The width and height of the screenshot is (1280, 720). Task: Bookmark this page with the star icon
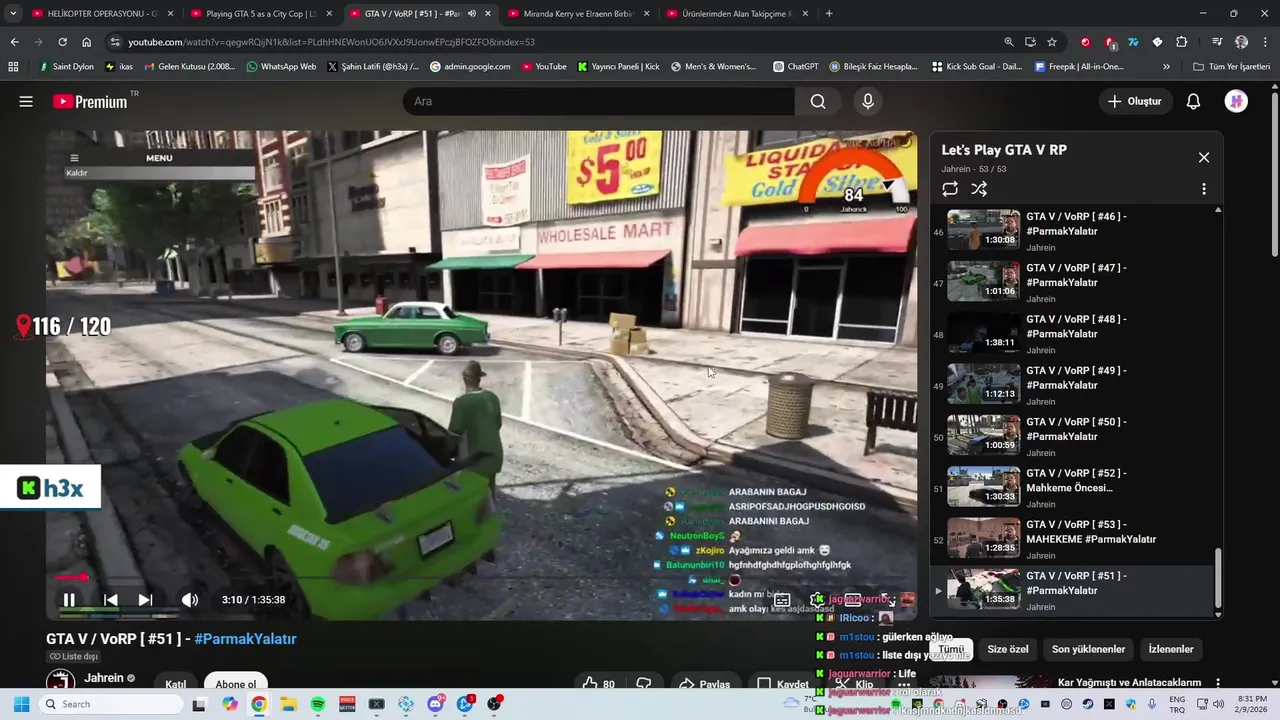[x=1052, y=42]
